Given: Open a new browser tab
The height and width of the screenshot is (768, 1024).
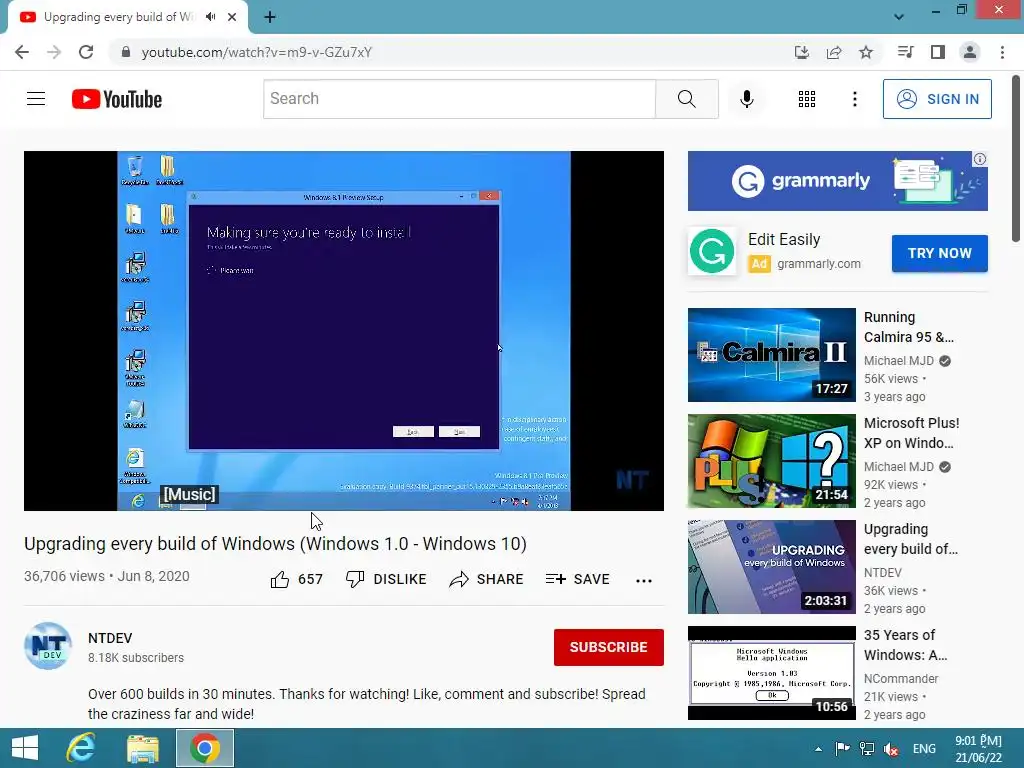Looking at the screenshot, I should (270, 18).
